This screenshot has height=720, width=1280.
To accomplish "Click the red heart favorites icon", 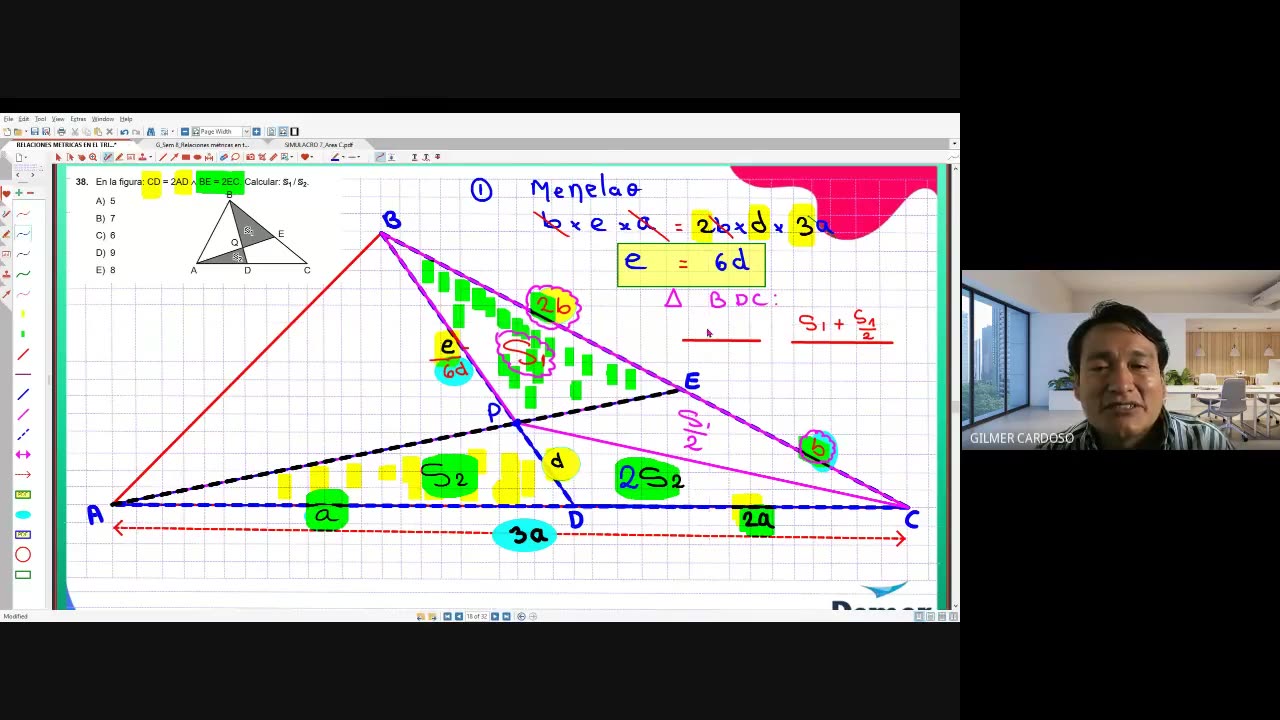I will point(305,157).
